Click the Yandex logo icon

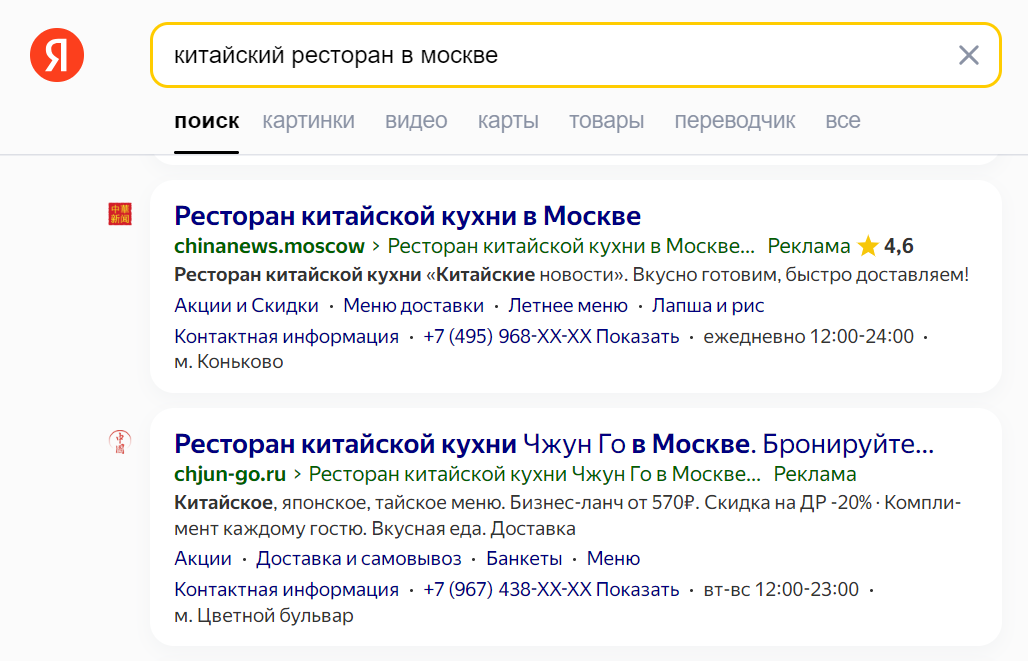pyautogui.click(x=57, y=55)
